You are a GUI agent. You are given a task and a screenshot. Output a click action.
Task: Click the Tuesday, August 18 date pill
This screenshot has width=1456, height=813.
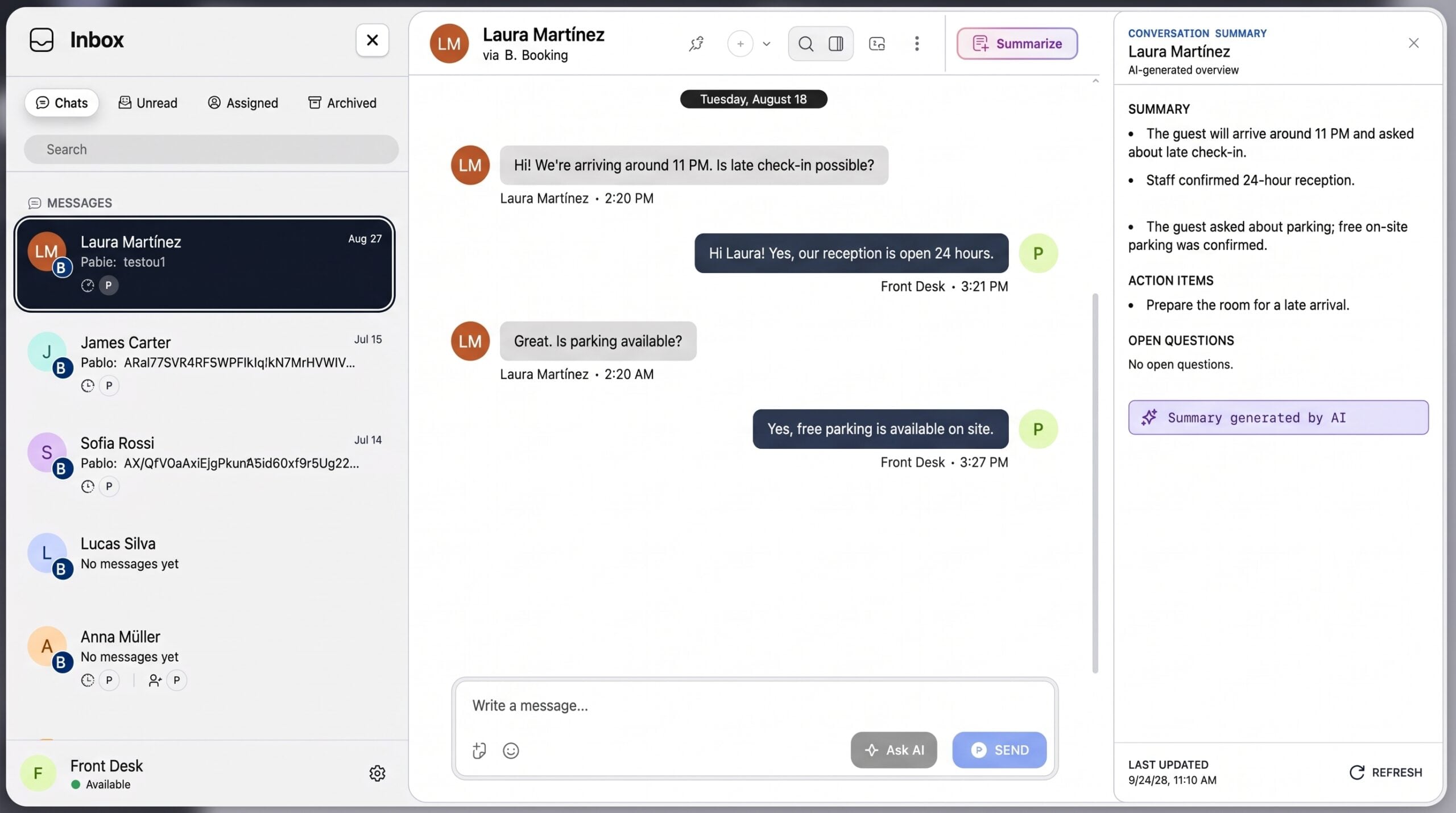[x=753, y=99]
